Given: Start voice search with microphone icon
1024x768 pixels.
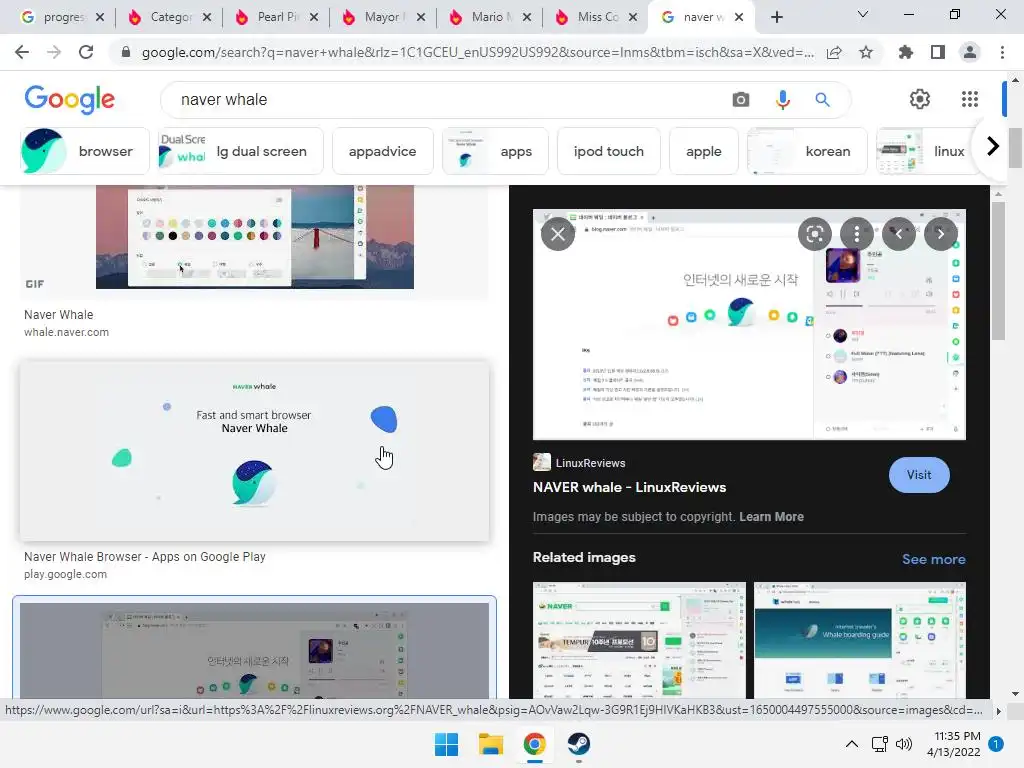Looking at the screenshot, I should [x=782, y=100].
